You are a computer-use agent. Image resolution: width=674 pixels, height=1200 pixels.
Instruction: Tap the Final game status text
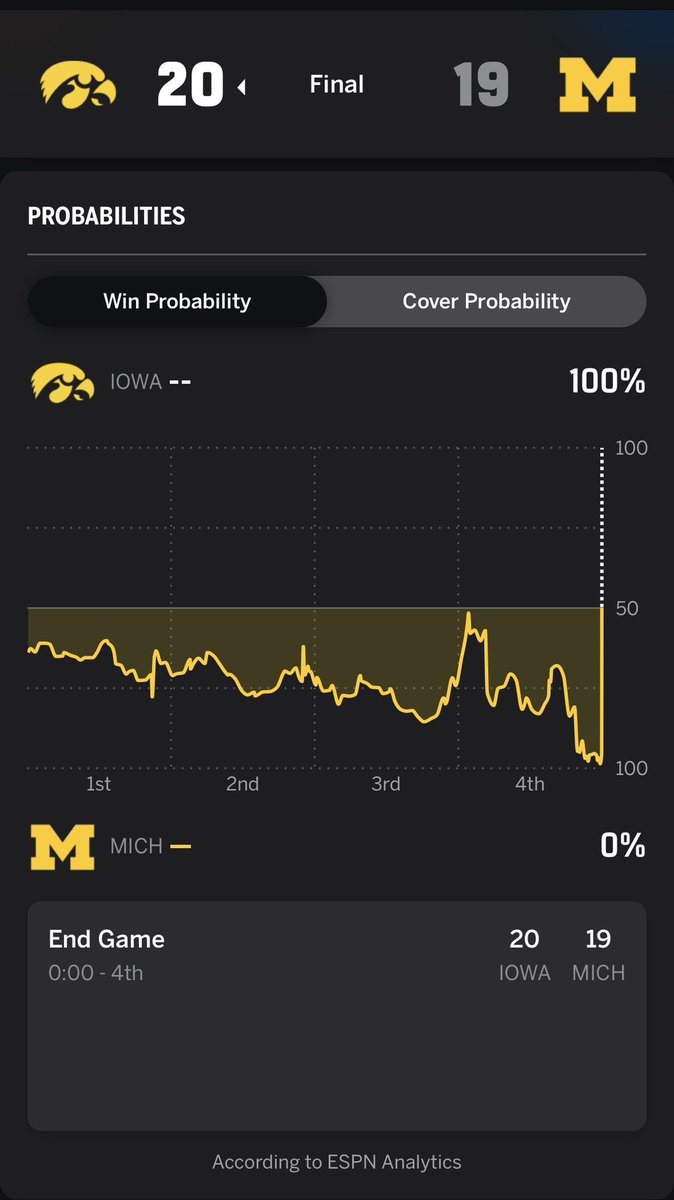[x=337, y=85]
